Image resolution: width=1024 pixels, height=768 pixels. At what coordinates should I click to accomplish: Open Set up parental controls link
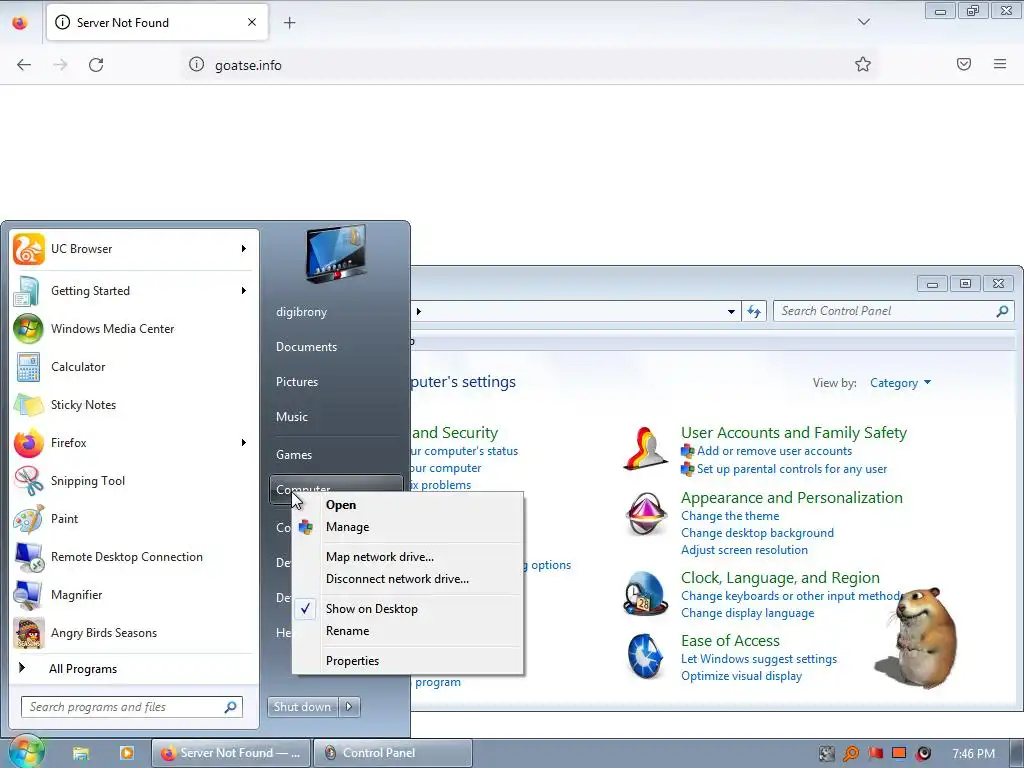click(792, 469)
